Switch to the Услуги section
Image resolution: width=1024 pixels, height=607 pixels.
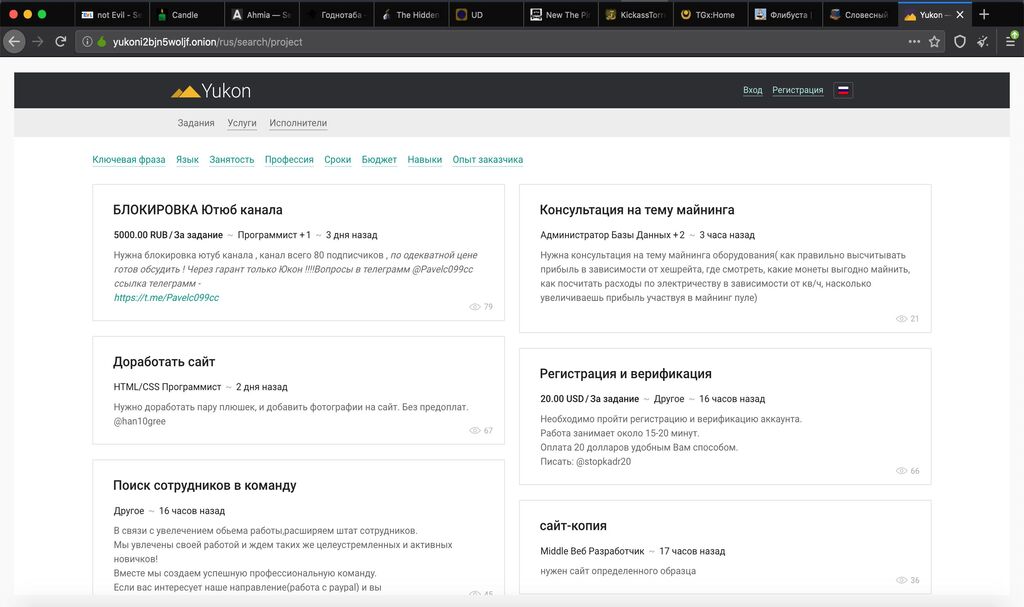tap(242, 123)
